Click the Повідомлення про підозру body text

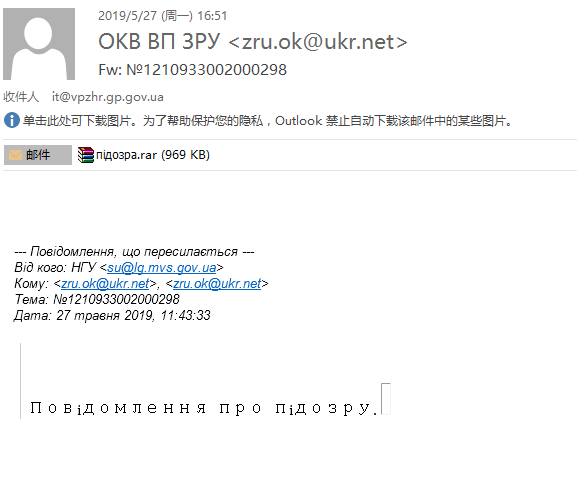coord(204,408)
